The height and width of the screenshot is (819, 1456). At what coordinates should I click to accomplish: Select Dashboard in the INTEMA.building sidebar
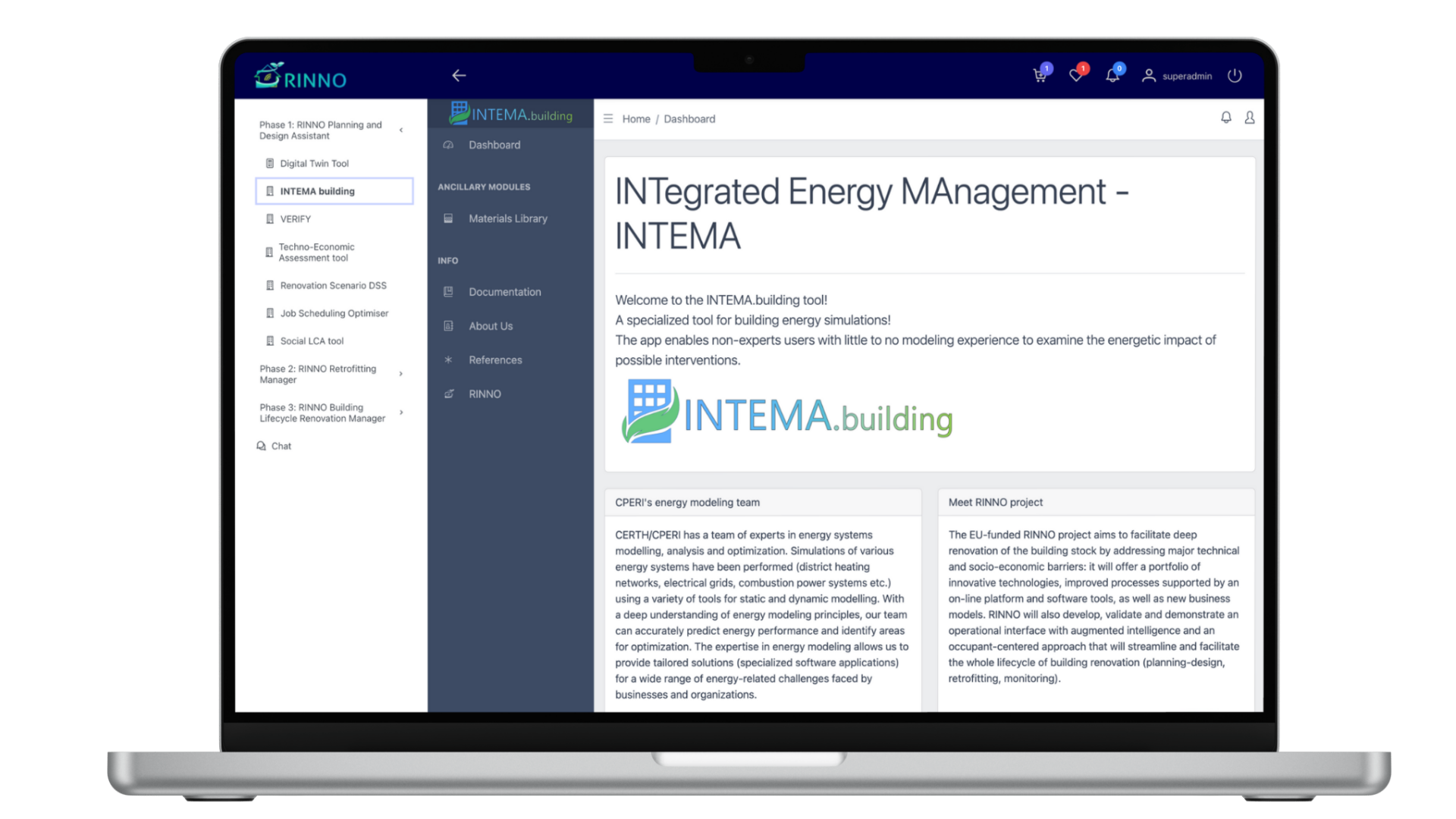[x=494, y=145]
